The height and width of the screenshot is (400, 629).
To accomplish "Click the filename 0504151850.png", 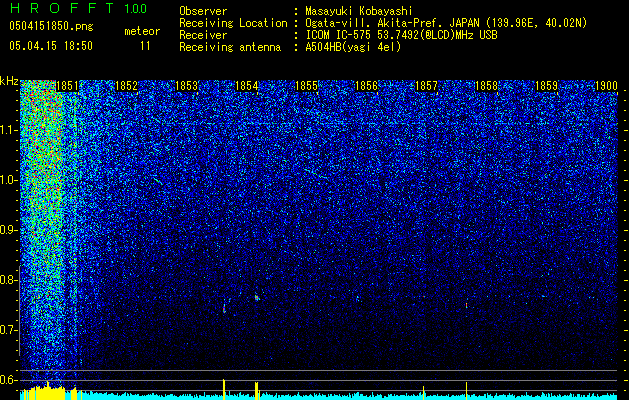I will click(51, 26).
